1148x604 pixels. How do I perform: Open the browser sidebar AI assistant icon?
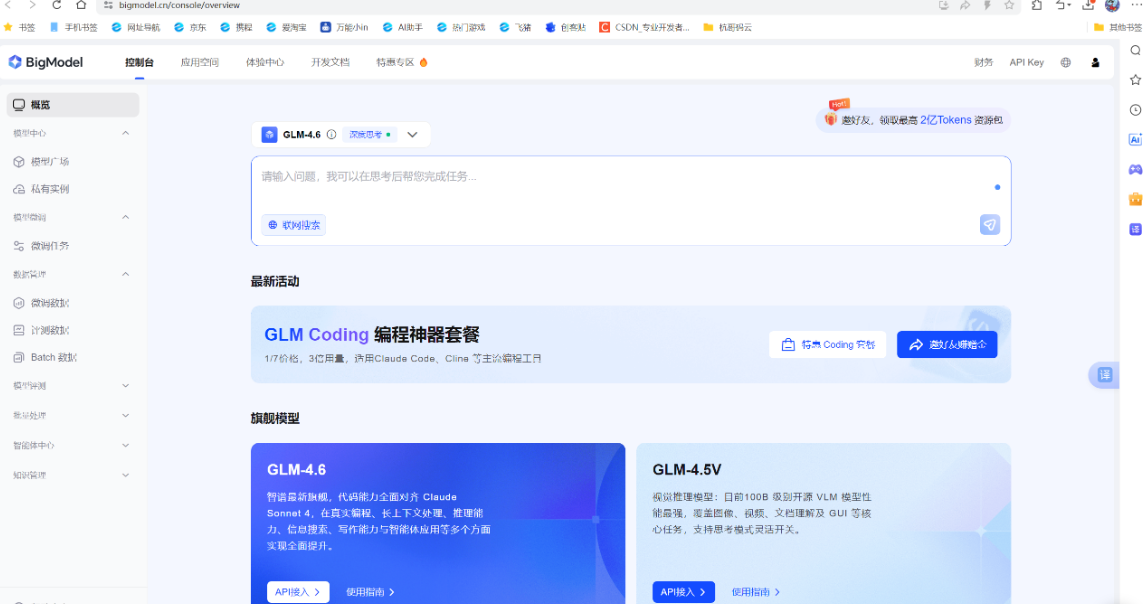coord(1135,140)
